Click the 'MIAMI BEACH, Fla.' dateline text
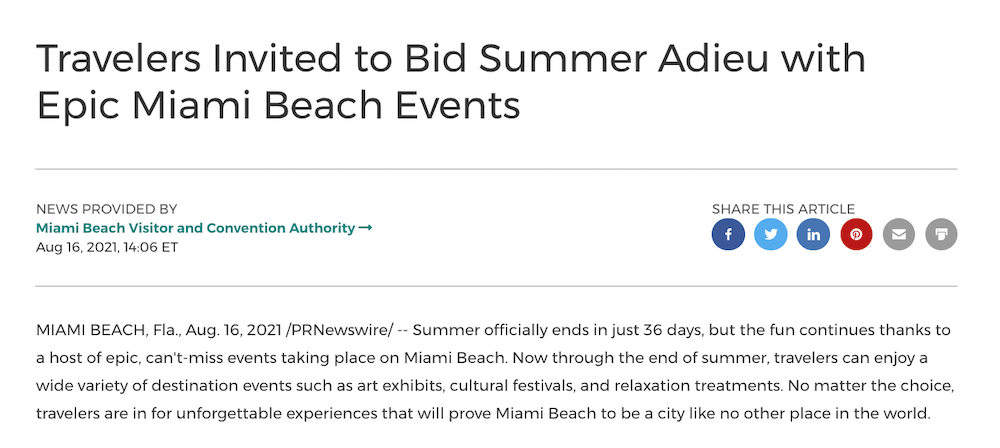Viewport: 1000px width, 448px height. click(x=109, y=331)
